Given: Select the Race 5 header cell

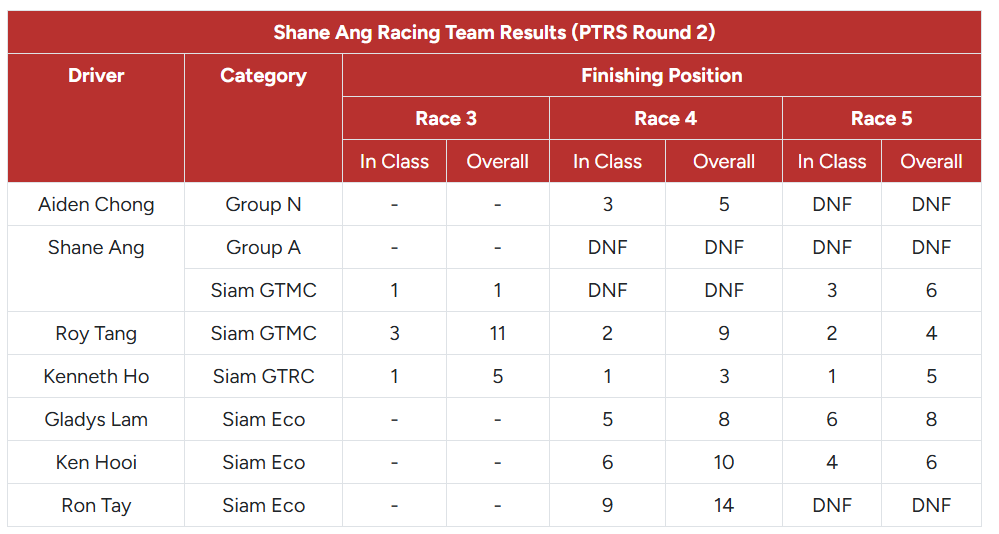Looking at the screenshot, I should tap(882, 119).
